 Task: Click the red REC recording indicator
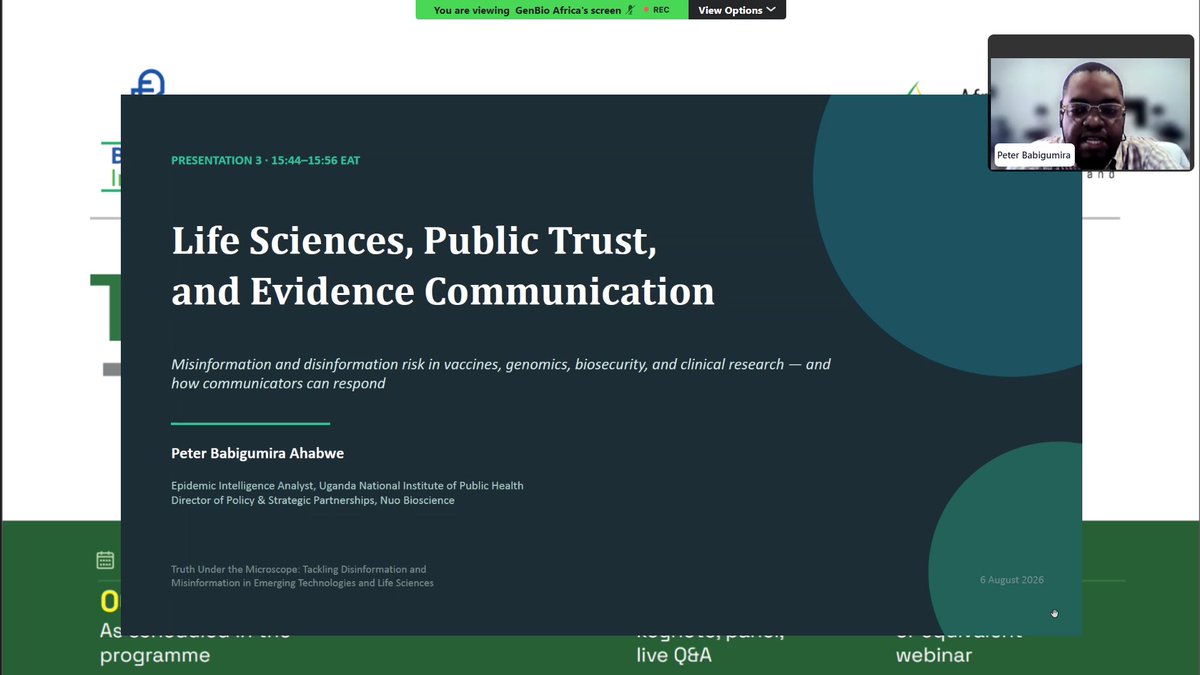point(656,10)
